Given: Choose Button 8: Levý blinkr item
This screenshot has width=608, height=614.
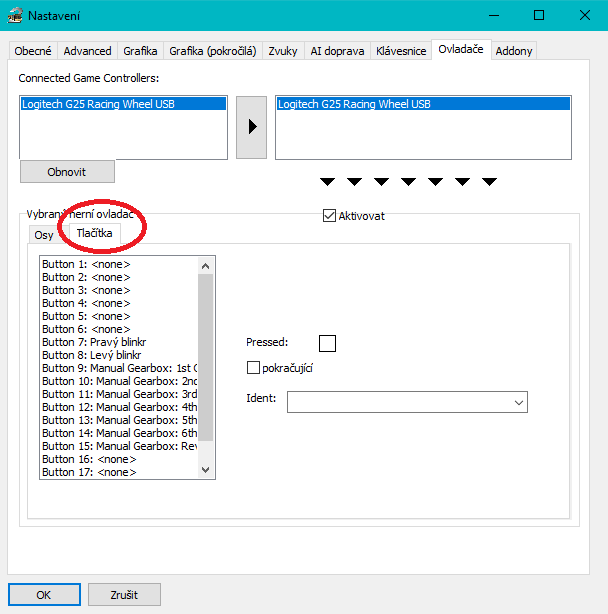Looking at the screenshot, I should pyautogui.click(x=92, y=355).
